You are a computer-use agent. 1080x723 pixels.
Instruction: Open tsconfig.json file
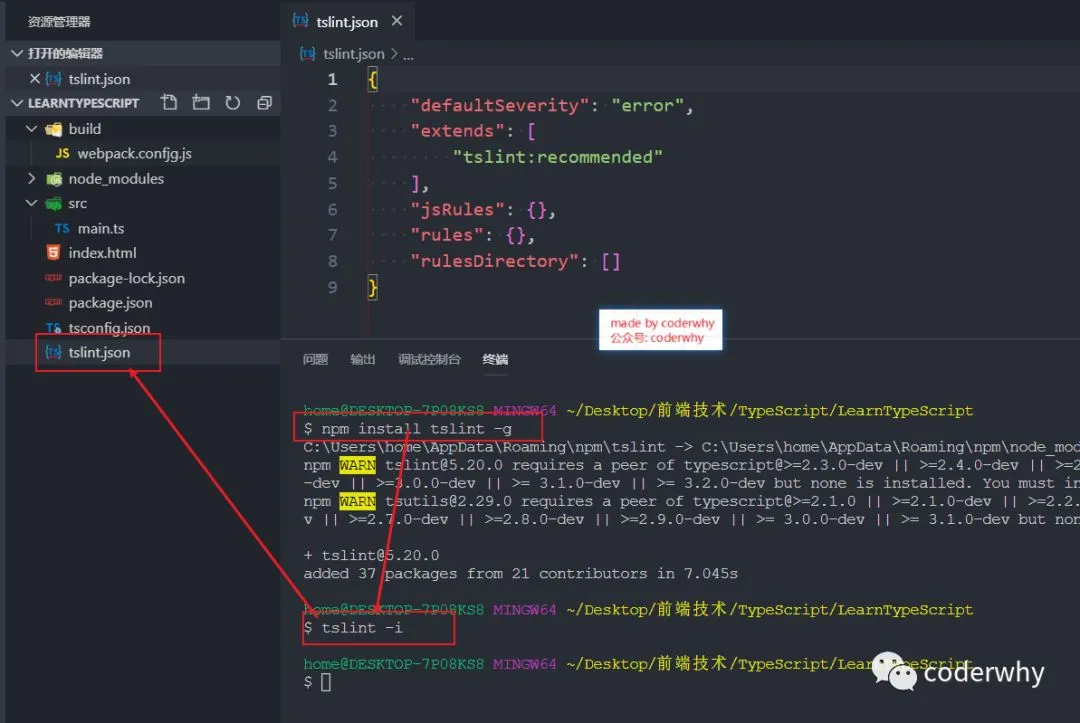point(109,328)
